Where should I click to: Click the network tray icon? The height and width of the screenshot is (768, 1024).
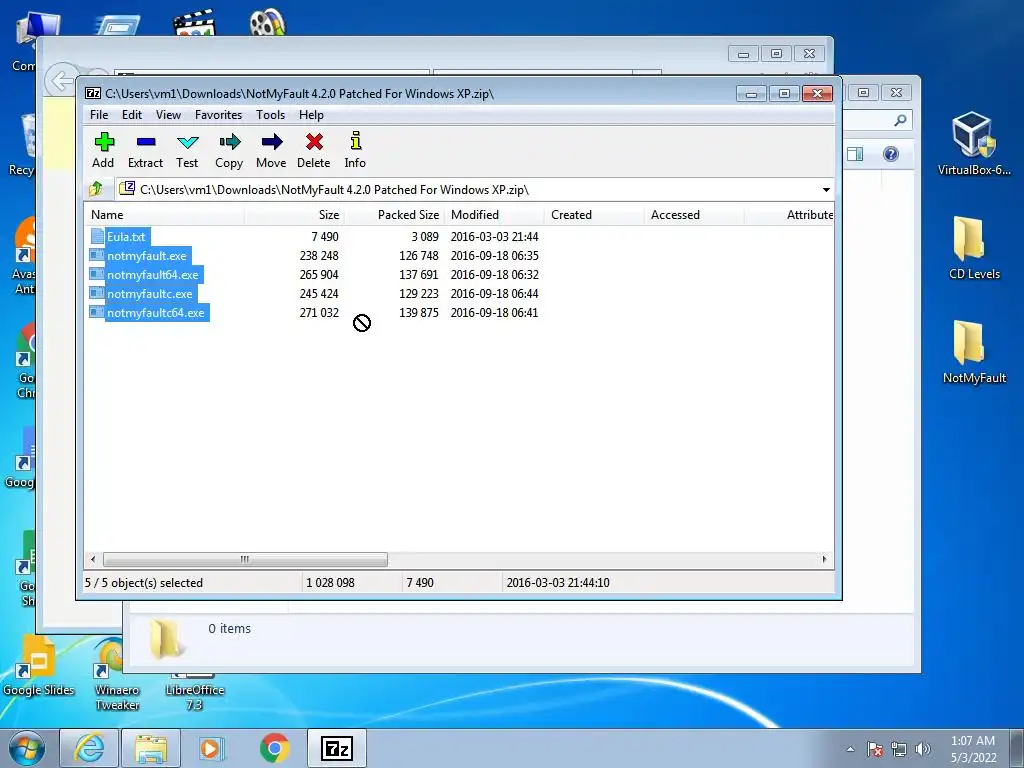click(x=899, y=749)
